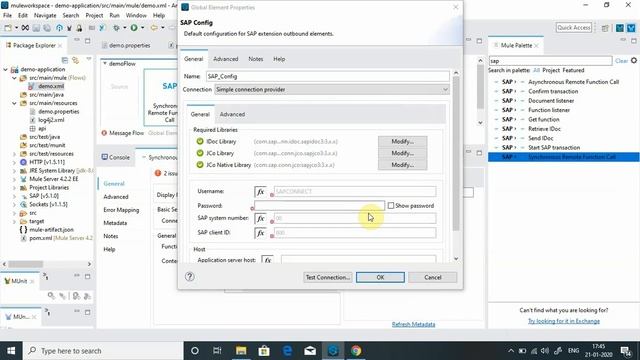Modify the IDoc Library
Screen dimensions: 640x360
pos(402,141)
